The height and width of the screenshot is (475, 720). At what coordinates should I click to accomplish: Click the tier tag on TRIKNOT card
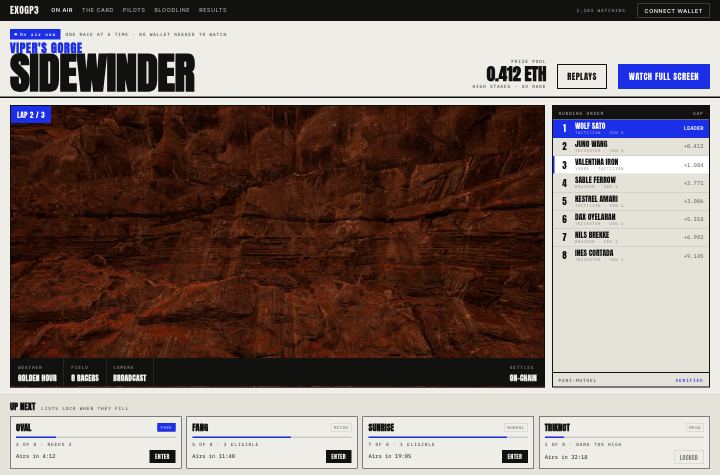click(695, 427)
